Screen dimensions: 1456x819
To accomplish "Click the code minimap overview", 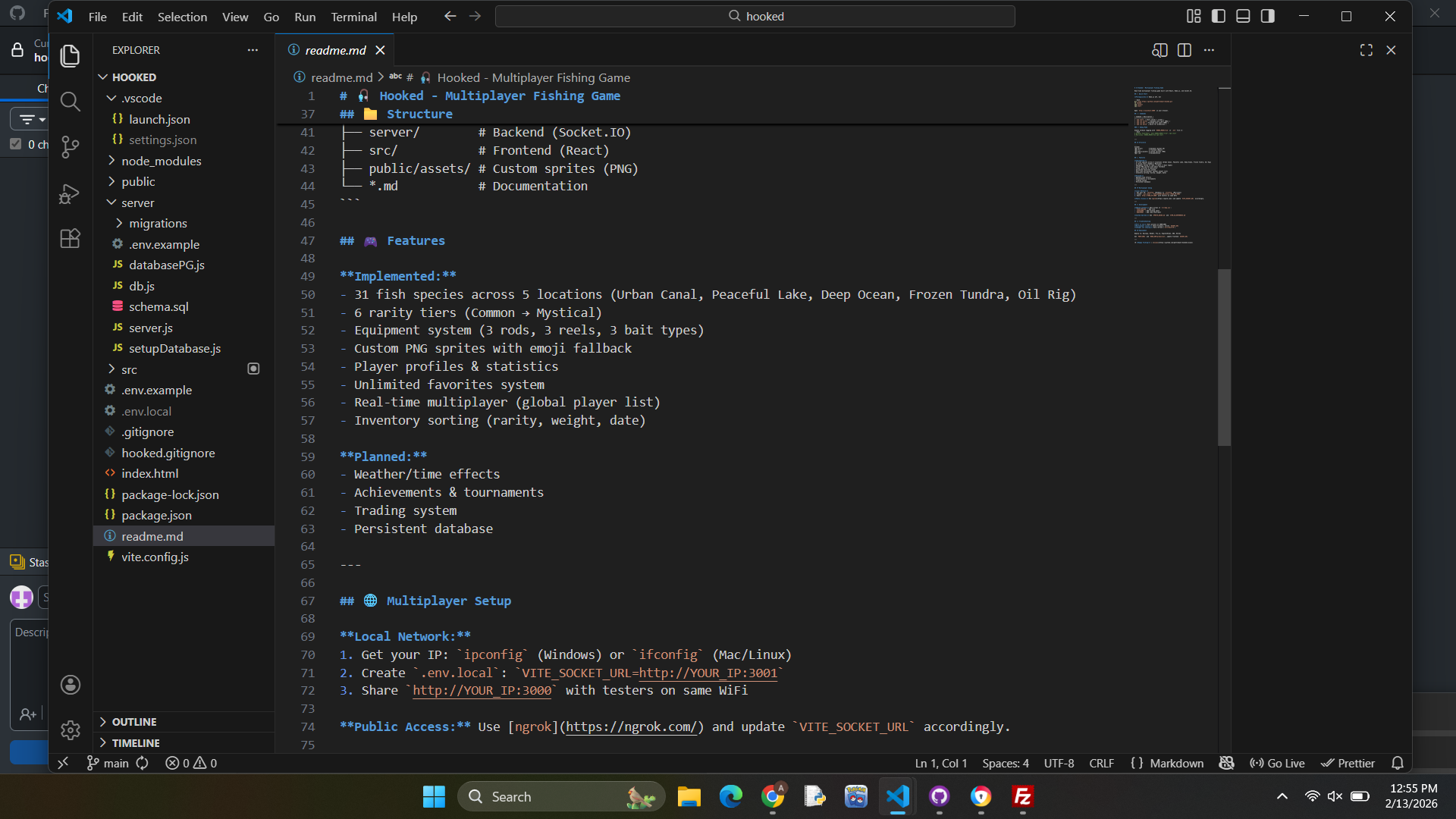I will pos(1173,165).
